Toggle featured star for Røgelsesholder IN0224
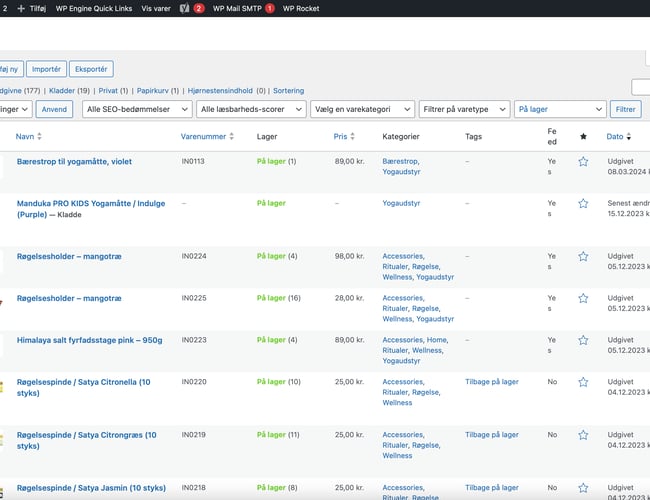Screen dimensions: 650x500 pyautogui.click(x=583, y=256)
